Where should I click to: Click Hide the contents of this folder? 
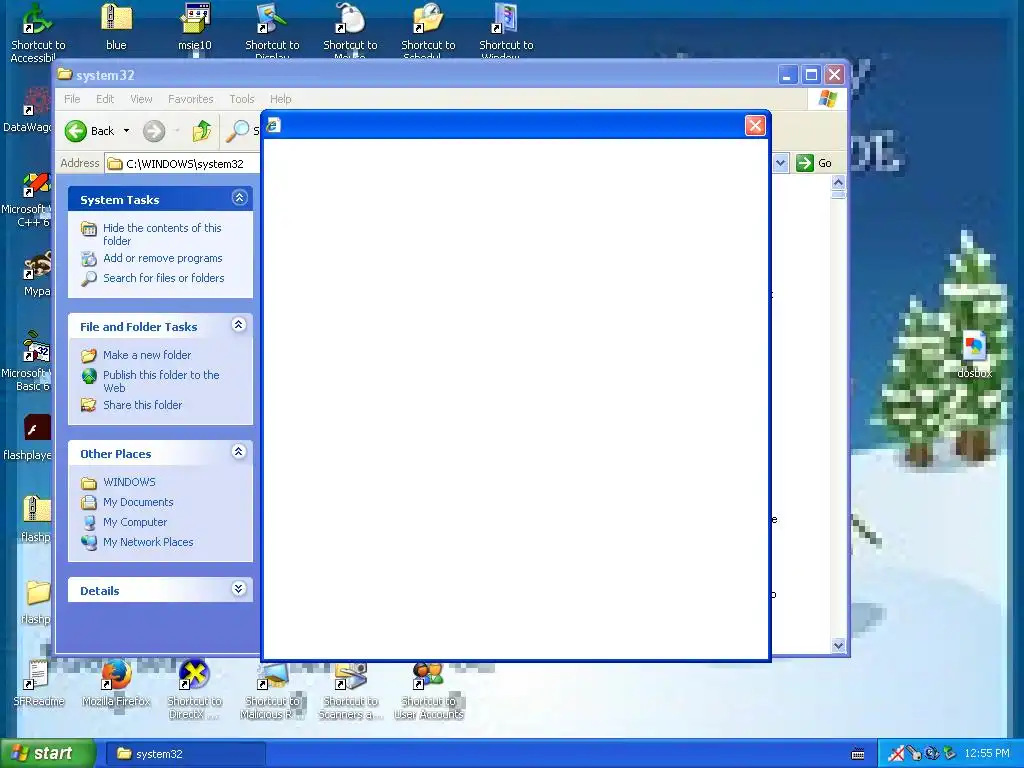coord(162,234)
